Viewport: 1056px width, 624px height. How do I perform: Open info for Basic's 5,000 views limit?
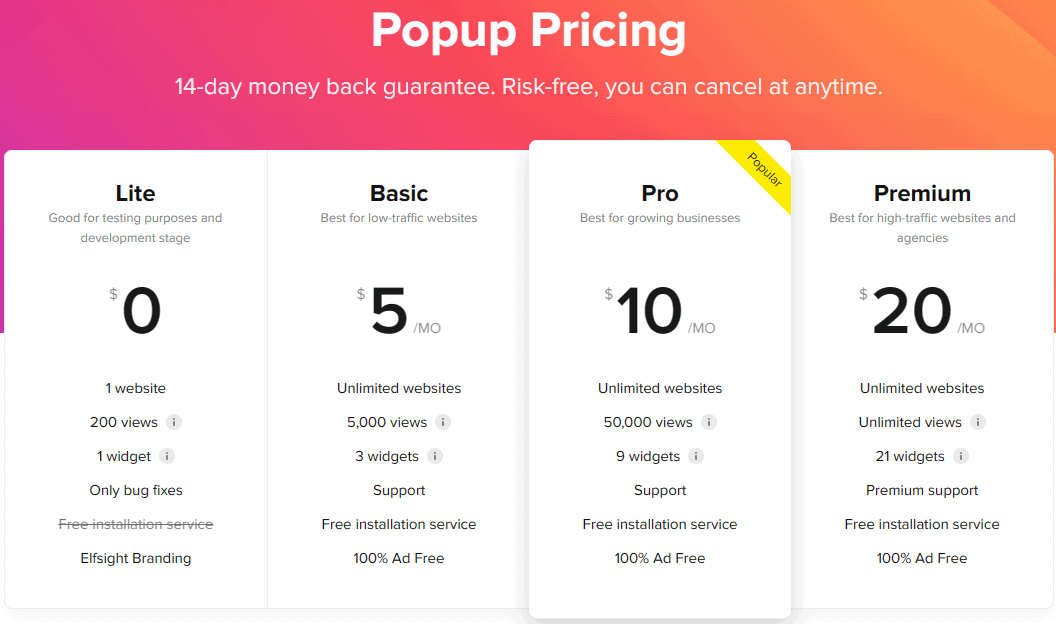click(x=445, y=422)
